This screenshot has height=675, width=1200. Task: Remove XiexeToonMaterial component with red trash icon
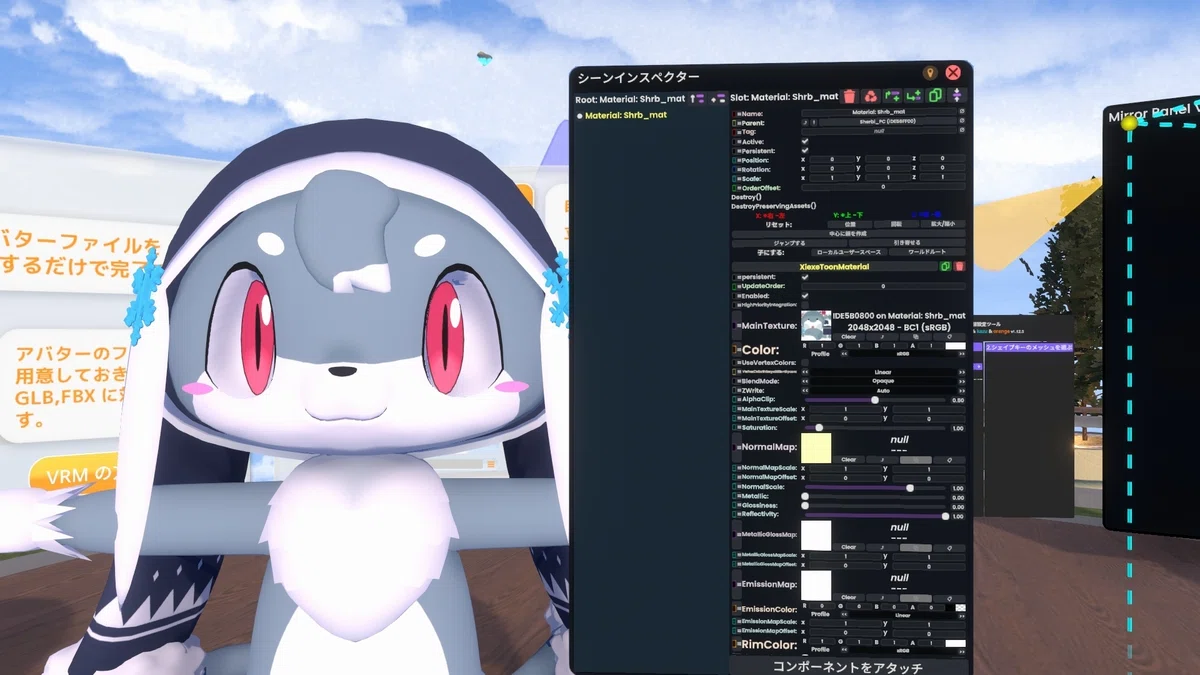pyautogui.click(x=959, y=267)
